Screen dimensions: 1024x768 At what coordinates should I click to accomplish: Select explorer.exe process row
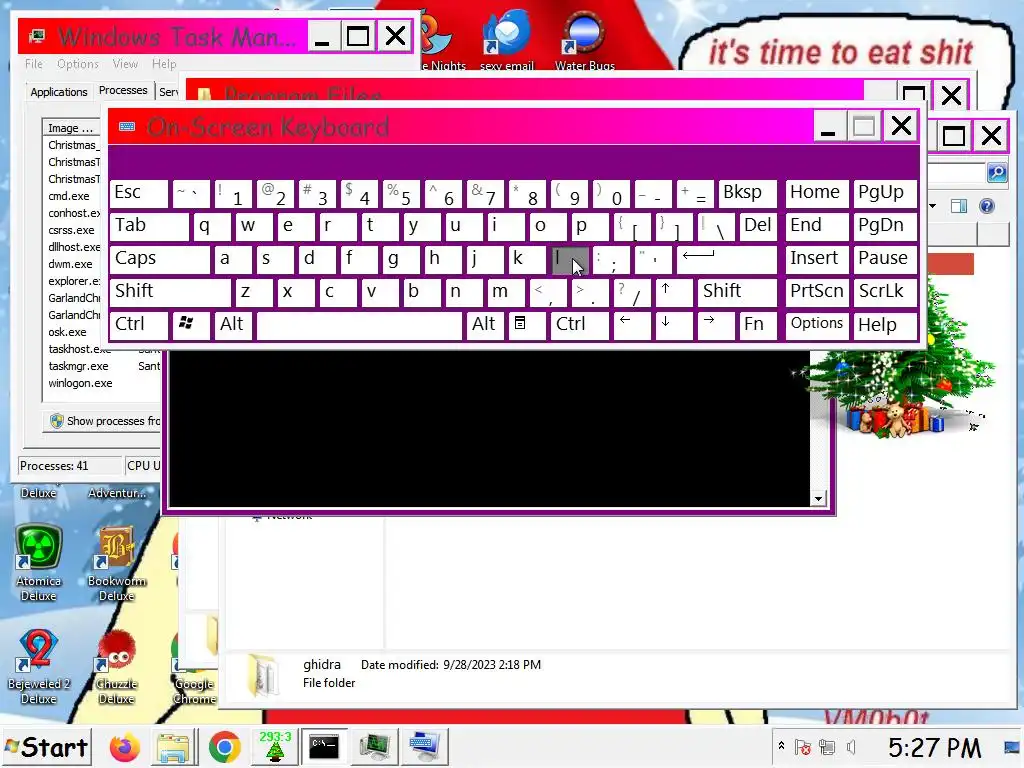74,281
